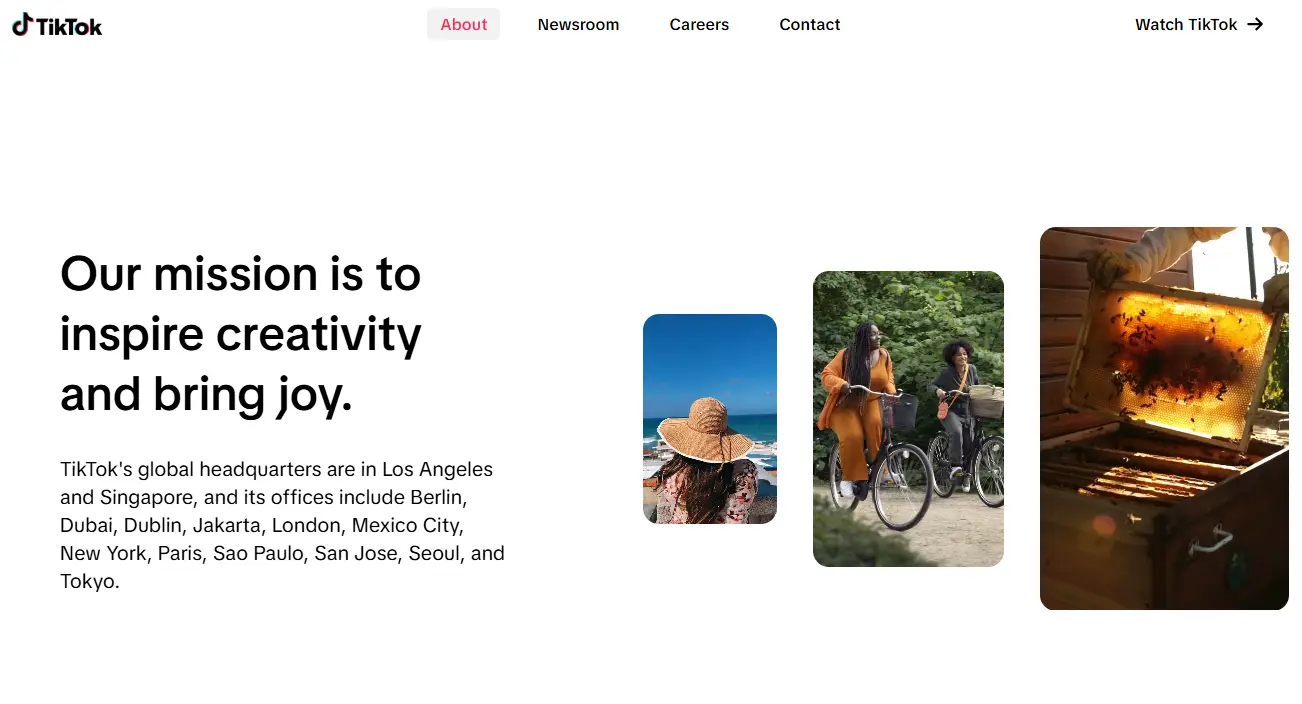Click the "and bring joy." heading line
Viewport: 1302px width, 704px height.
(206, 394)
